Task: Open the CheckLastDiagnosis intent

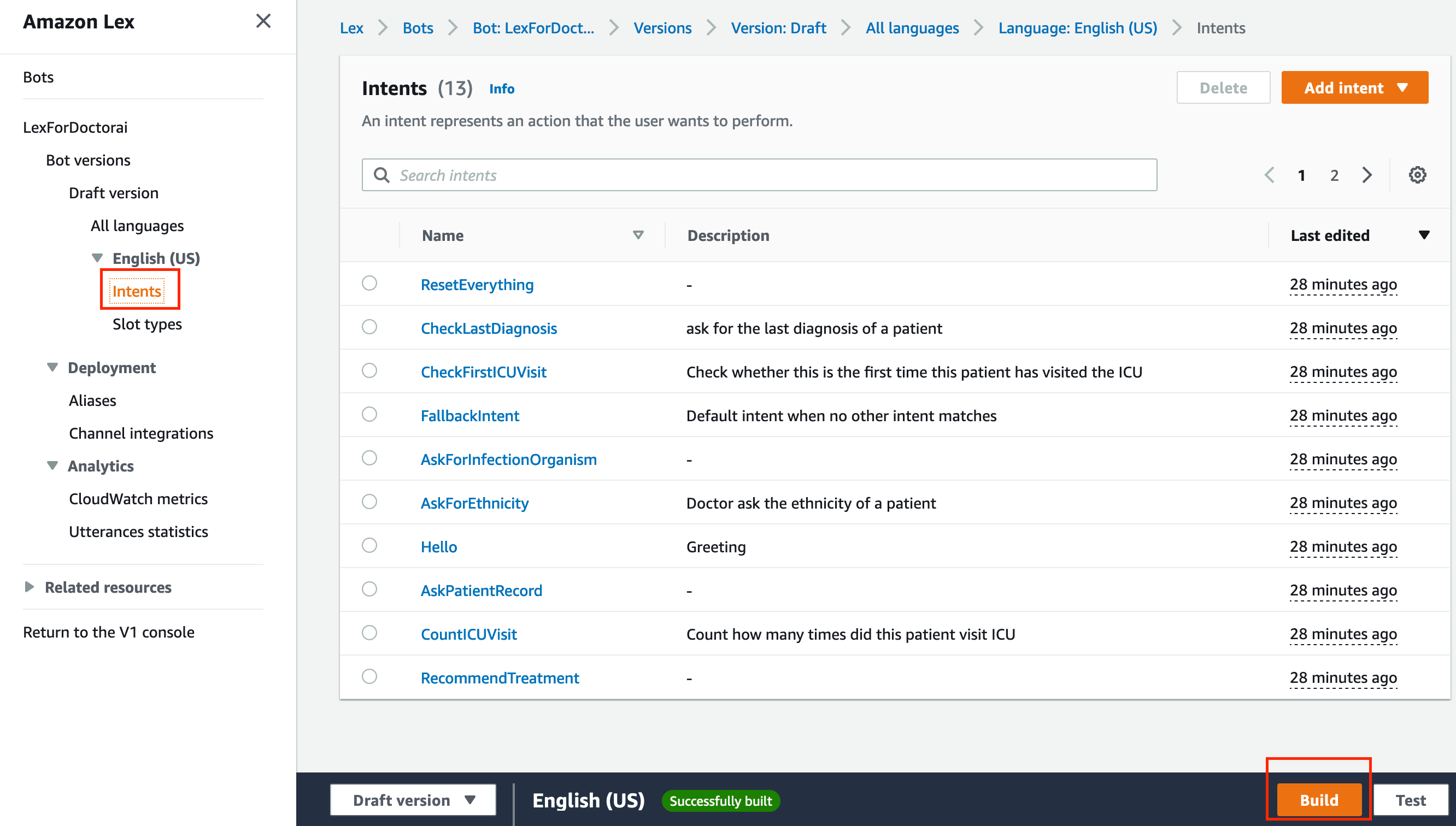Action: pyautogui.click(x=489, y=328)
